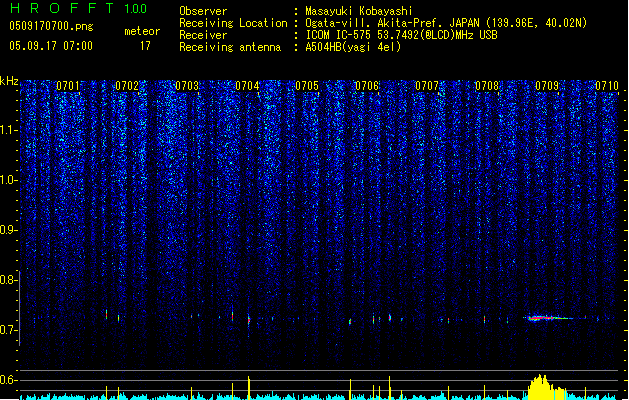The height and width of the screenshot is (400, 629).
Task: Click the meteor count value 17
Action: click(x=145, y=46)
